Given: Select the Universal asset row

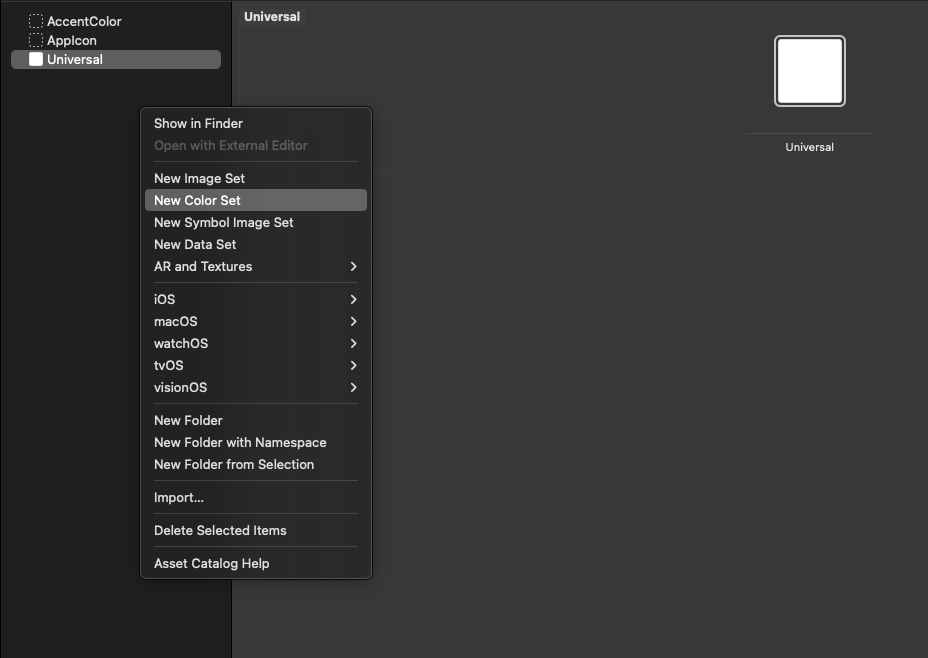Looking at the screenshot, I should pos(116,59).
